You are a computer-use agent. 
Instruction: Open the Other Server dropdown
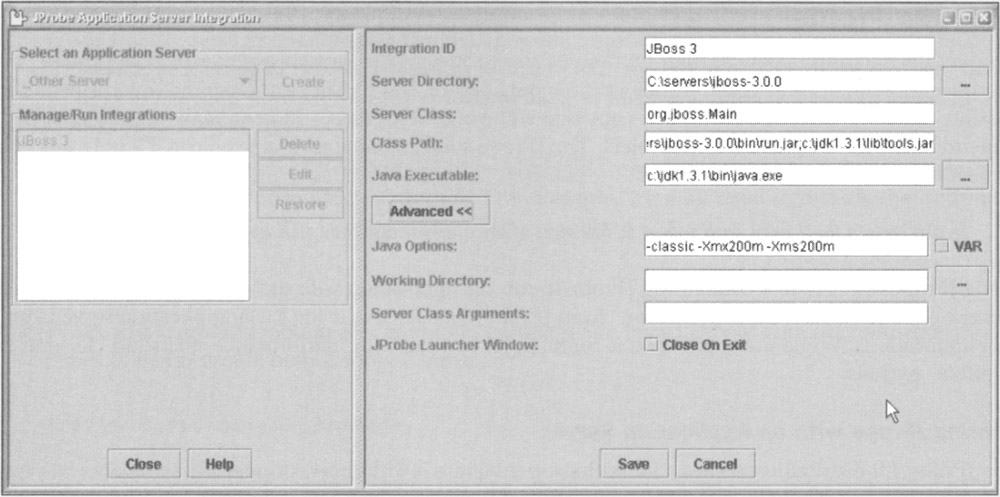coord(135,82)
